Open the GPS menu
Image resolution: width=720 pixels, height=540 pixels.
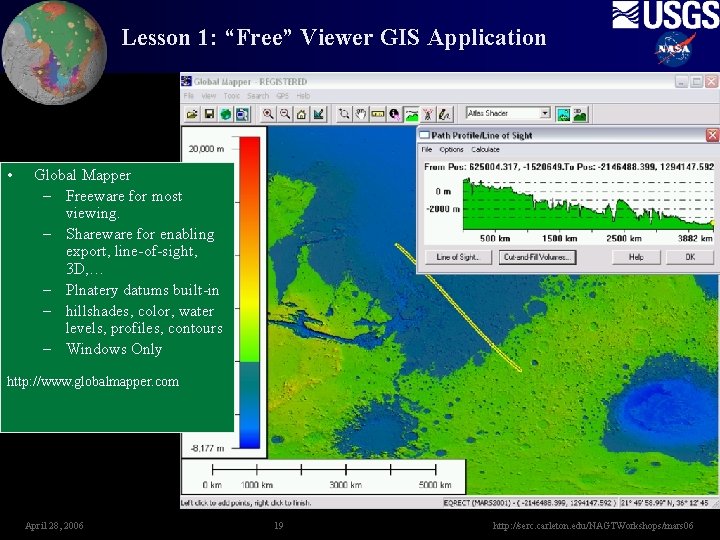282,96
